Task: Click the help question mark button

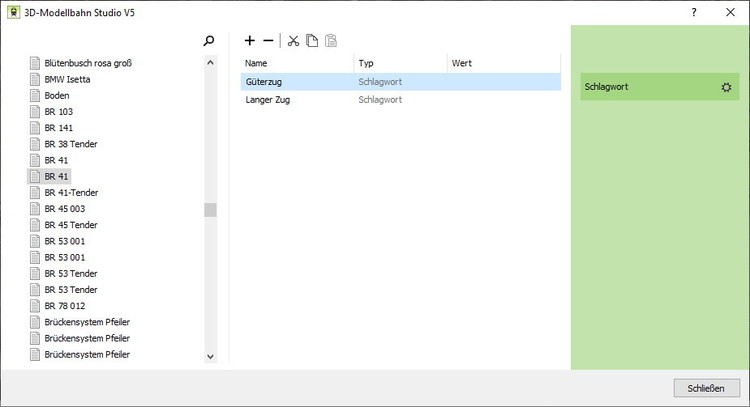Action: (x=694, y=12)
